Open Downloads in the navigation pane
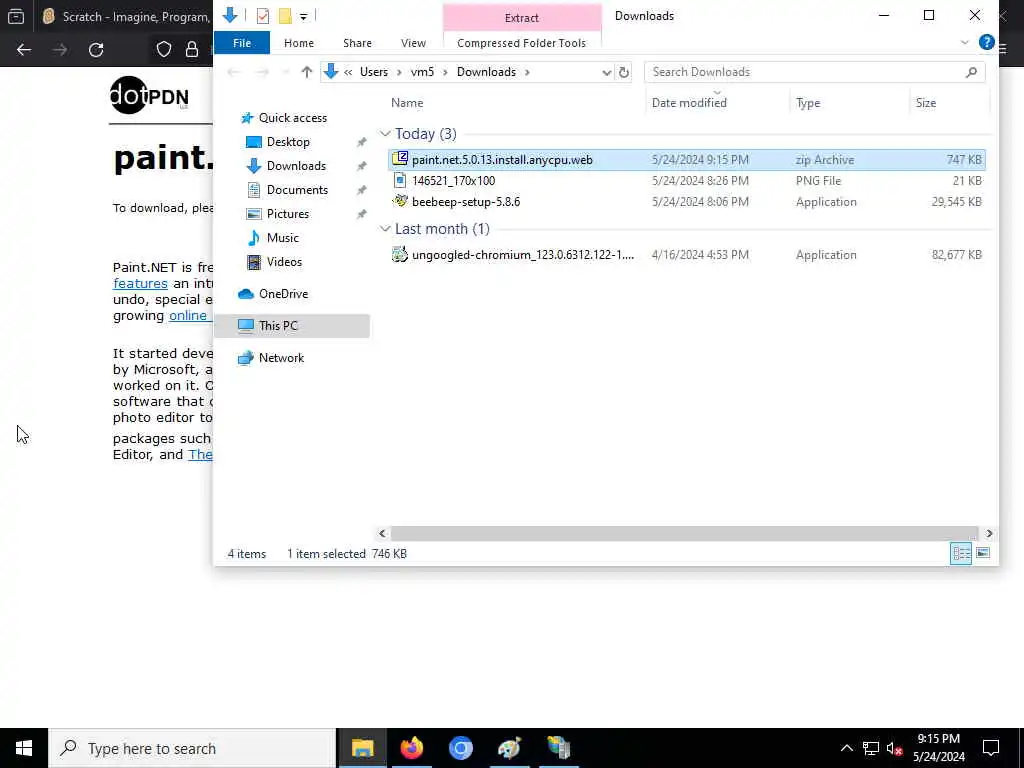 [x=296, y=166]
